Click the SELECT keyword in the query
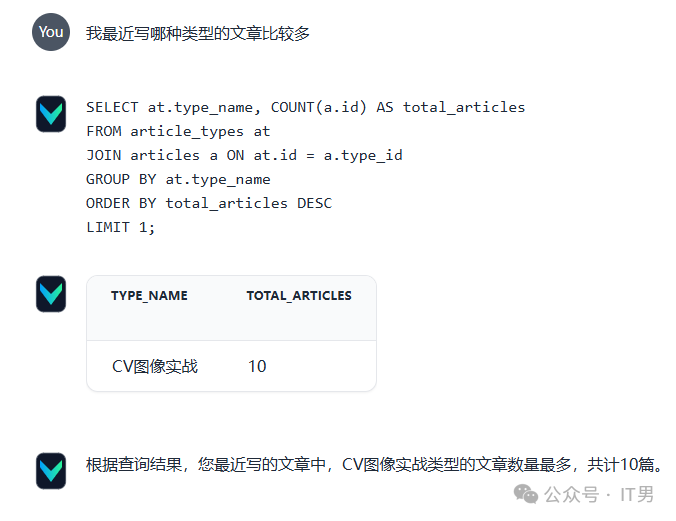The image size is (676, 521). tap(112, 107)
